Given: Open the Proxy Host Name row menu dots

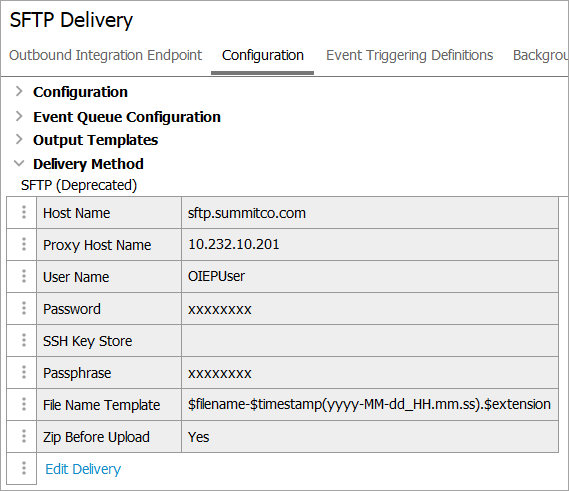Looking at the screenshot, I should tap(24, 244).
